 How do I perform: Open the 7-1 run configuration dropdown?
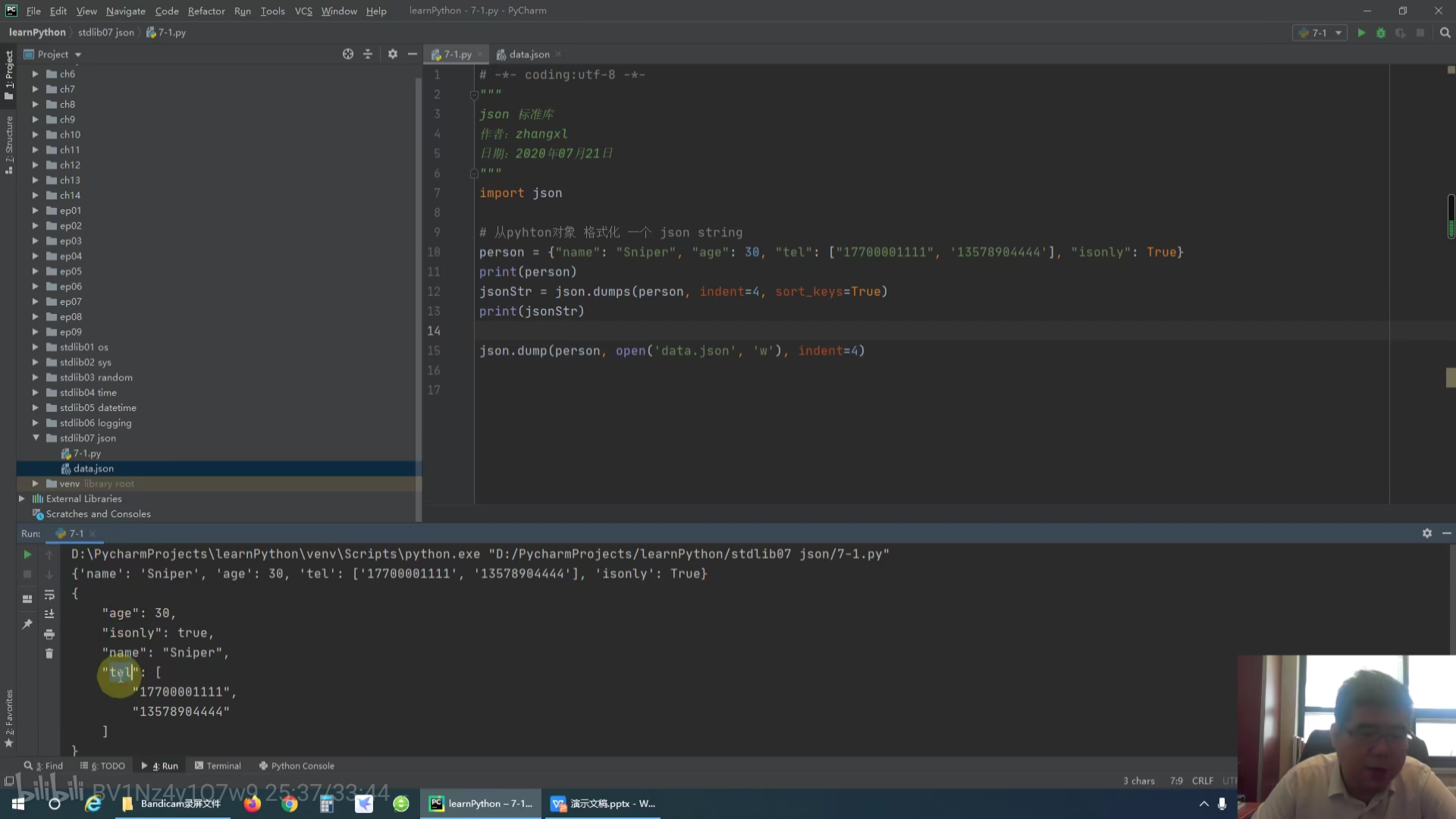point(1319,33)
